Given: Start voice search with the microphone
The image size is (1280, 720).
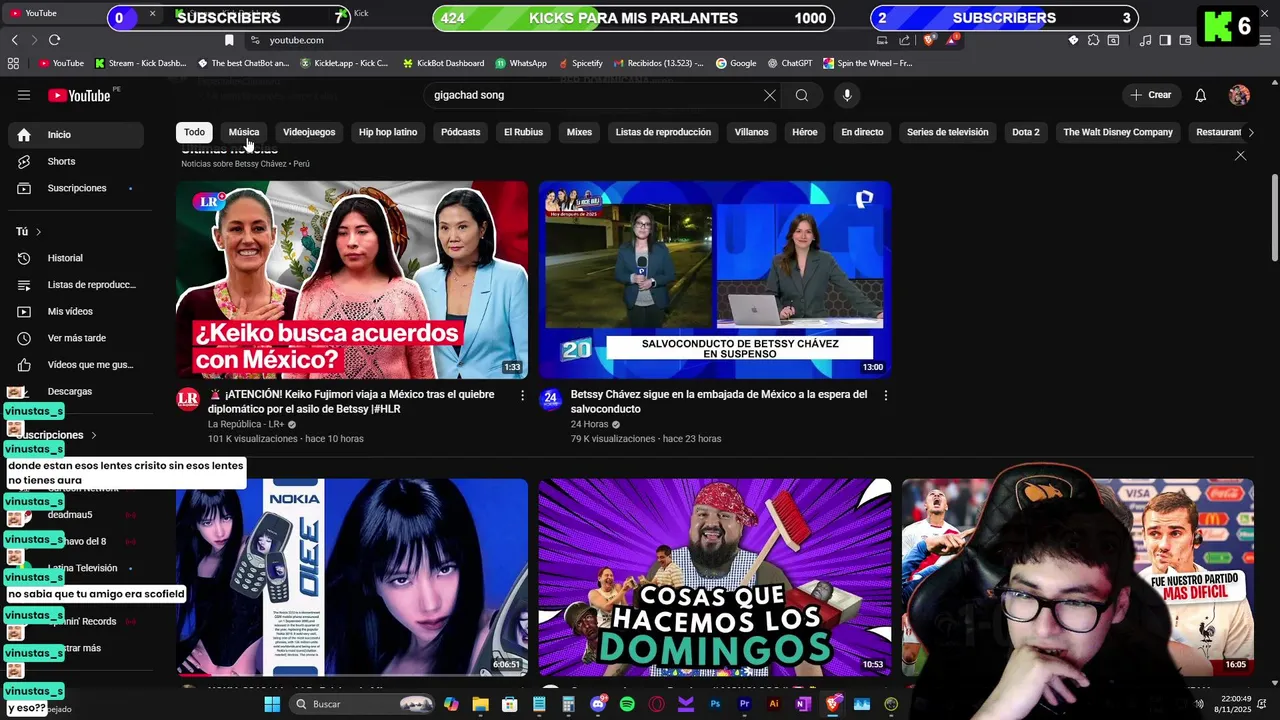Looking at the screenshot, I should click(847, 95).
